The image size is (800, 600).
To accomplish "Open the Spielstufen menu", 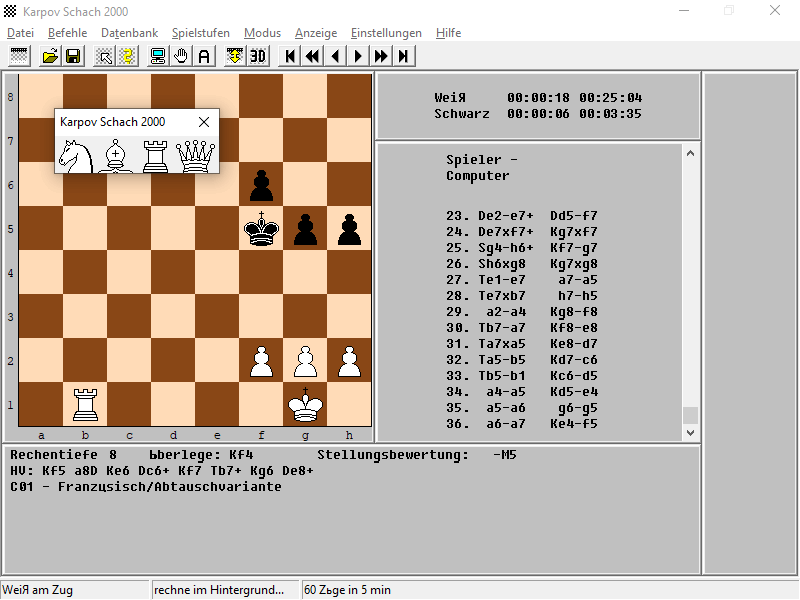I will coord(201,33).
